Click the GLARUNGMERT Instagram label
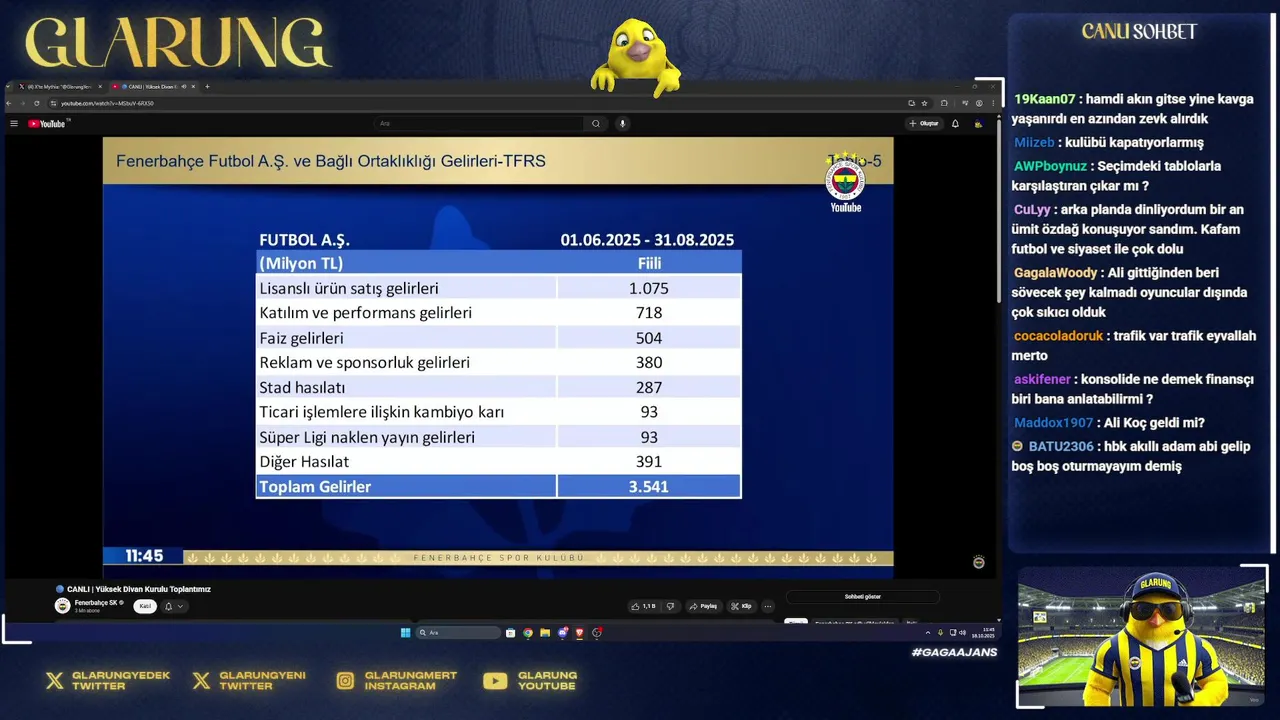This screenshot has height=720, width=1280. point(411,681)
